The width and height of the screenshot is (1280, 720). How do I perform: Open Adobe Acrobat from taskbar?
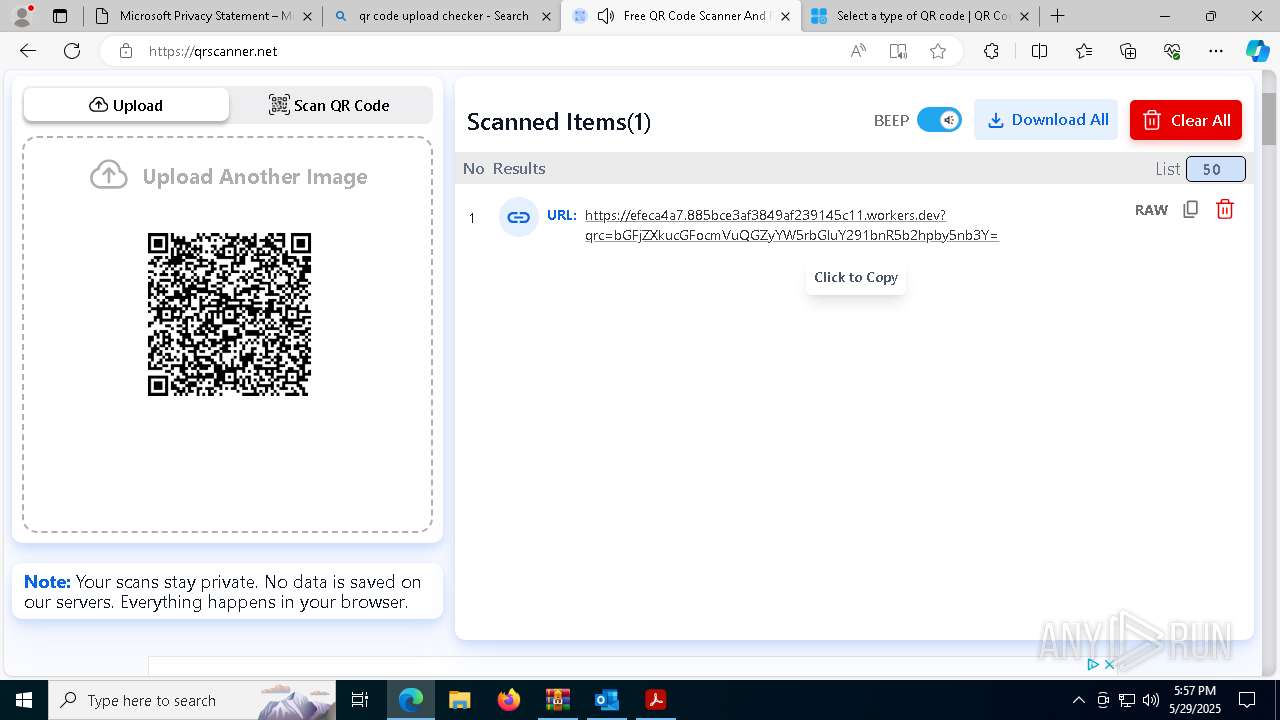click(656, 700)
